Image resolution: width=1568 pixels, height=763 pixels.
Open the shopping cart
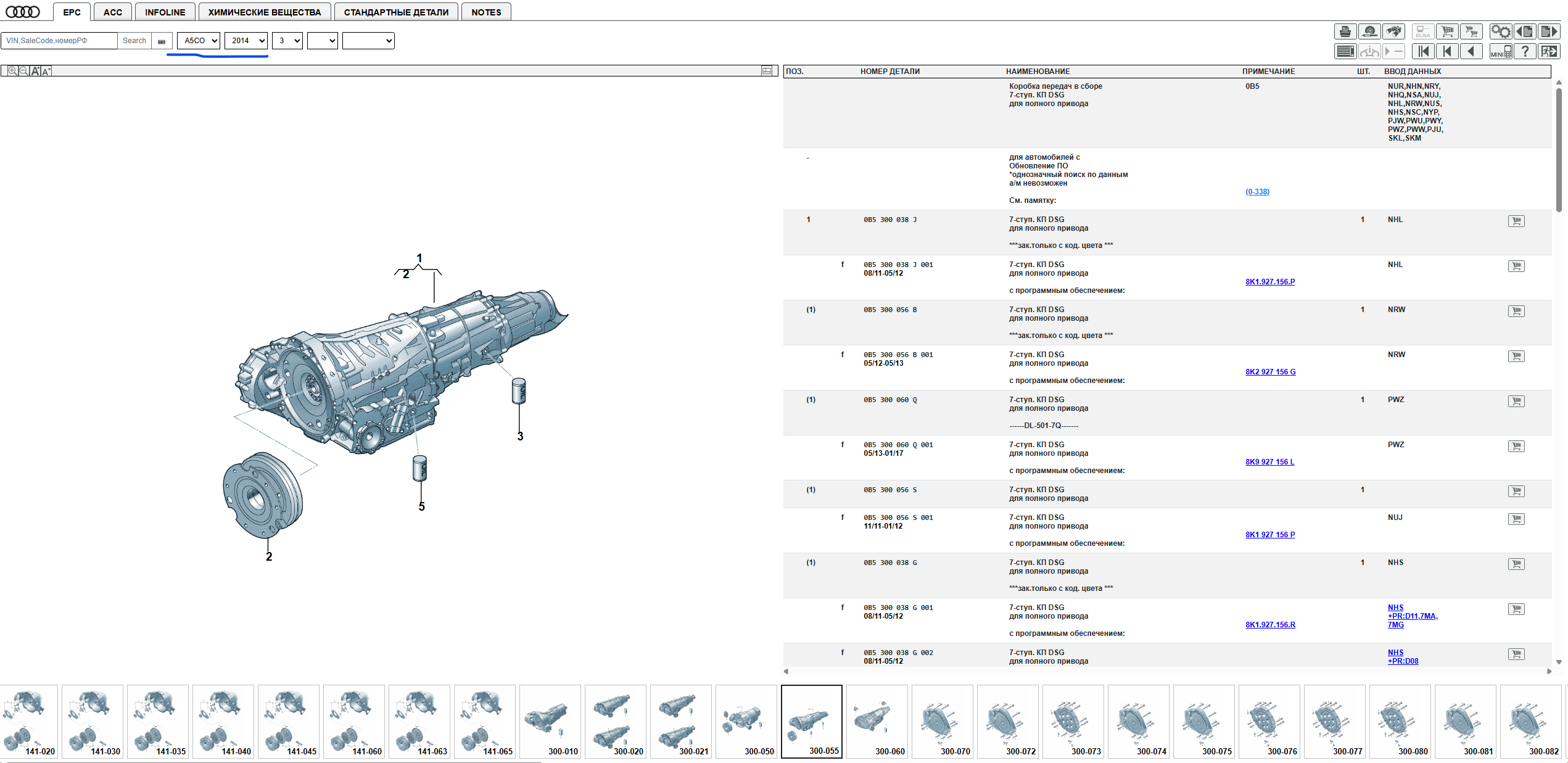(1446, 31)
